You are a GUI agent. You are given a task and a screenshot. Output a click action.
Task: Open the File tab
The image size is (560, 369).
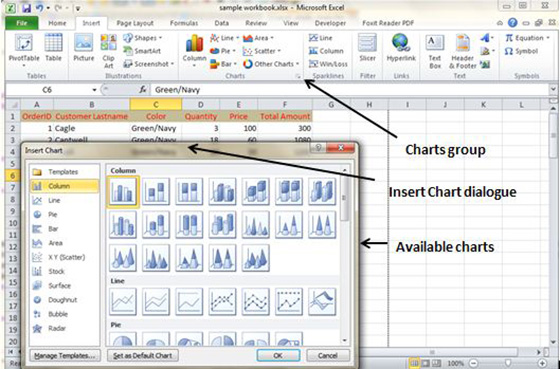tap(22, 23)
